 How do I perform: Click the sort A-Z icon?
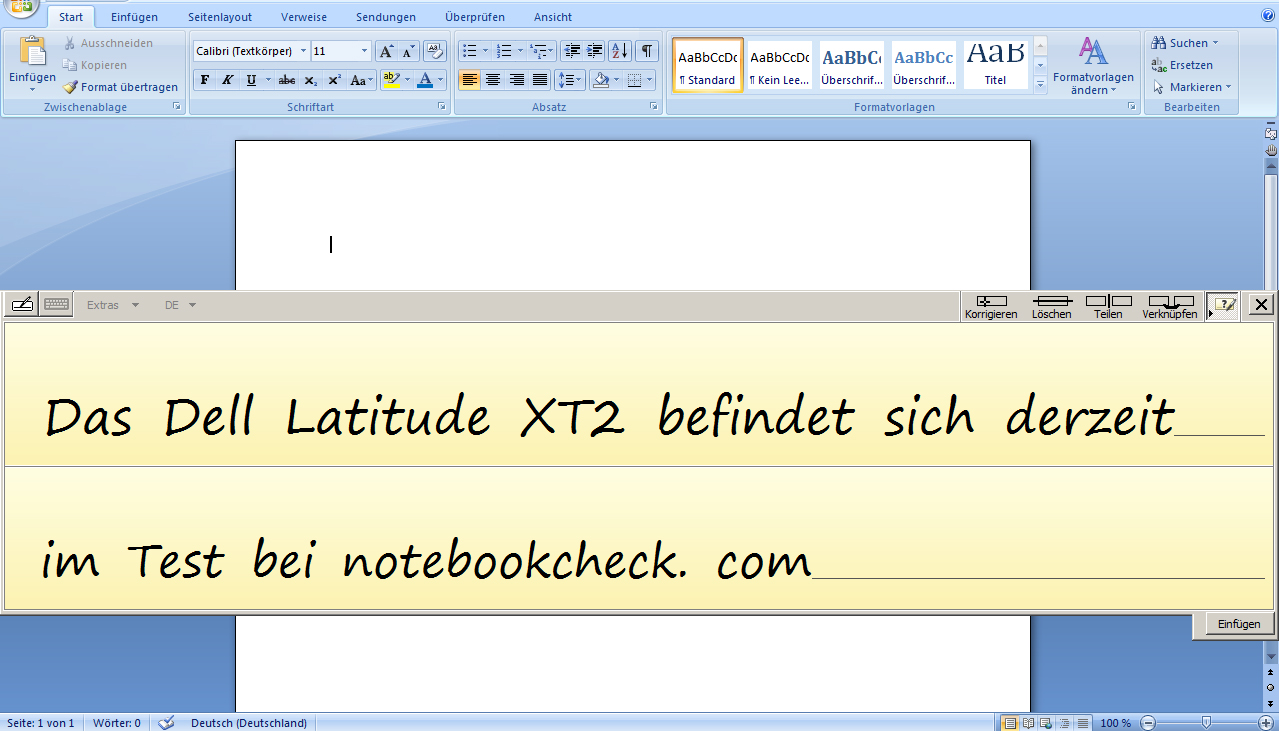[620, 51]
